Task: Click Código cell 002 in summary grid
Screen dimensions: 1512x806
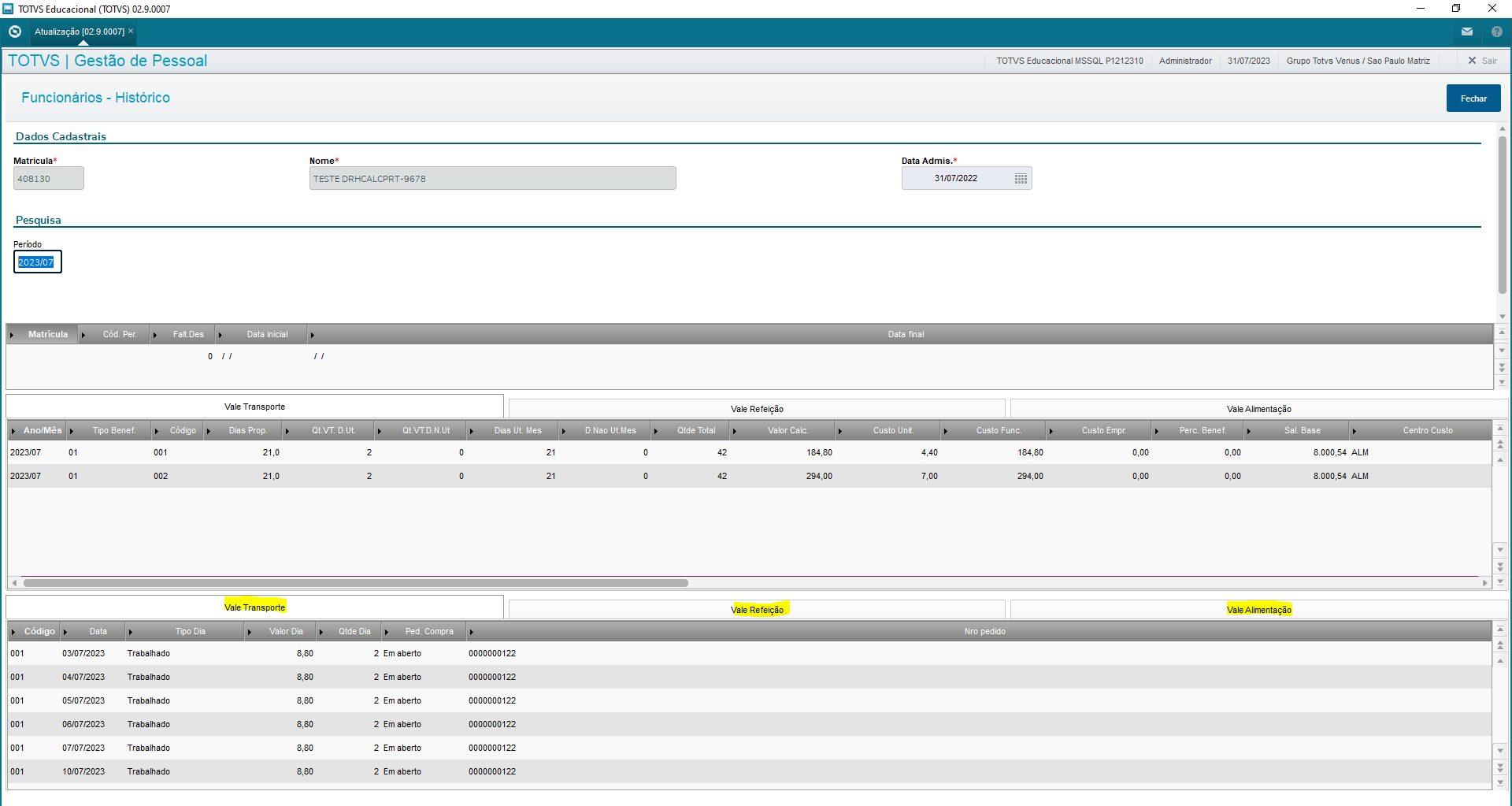Action: point(161,476)
